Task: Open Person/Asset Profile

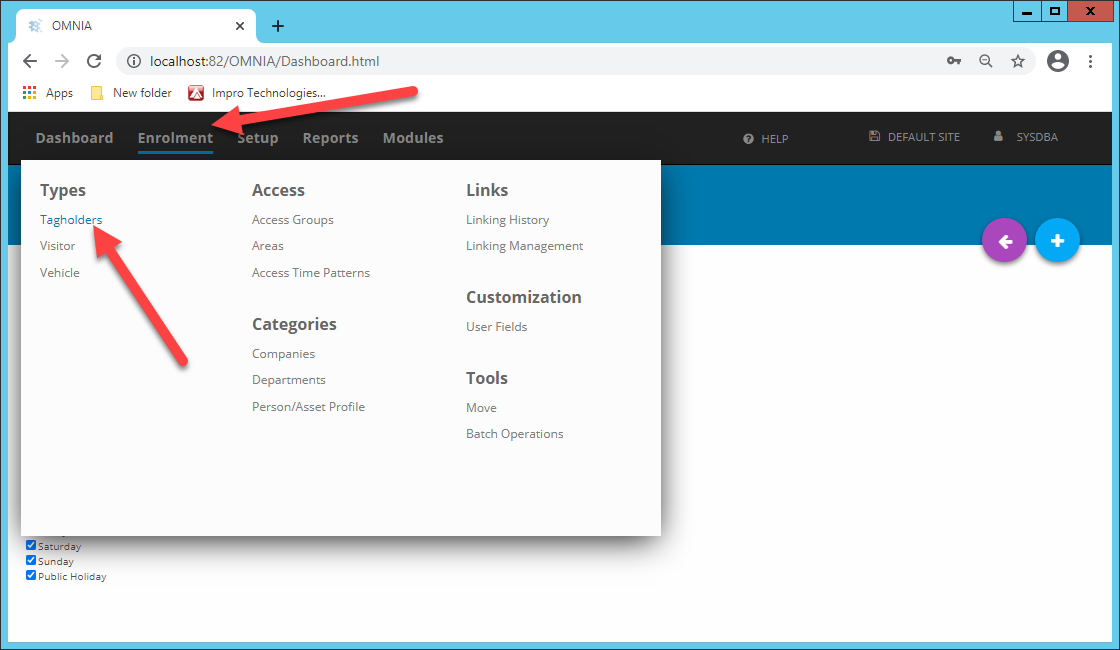Action: (309, 407)
